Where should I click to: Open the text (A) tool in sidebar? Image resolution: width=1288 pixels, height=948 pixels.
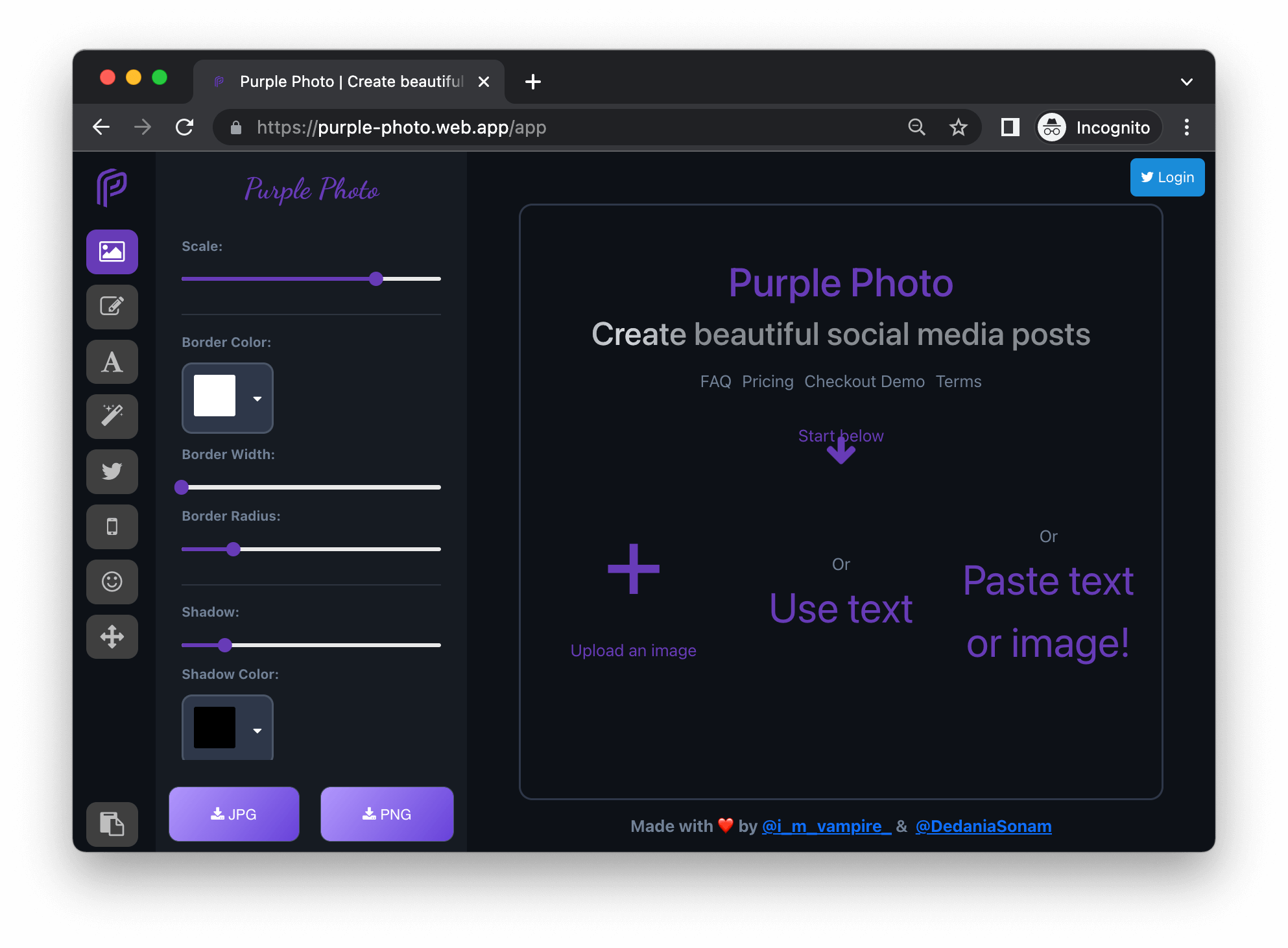click(x=112, y=362)
